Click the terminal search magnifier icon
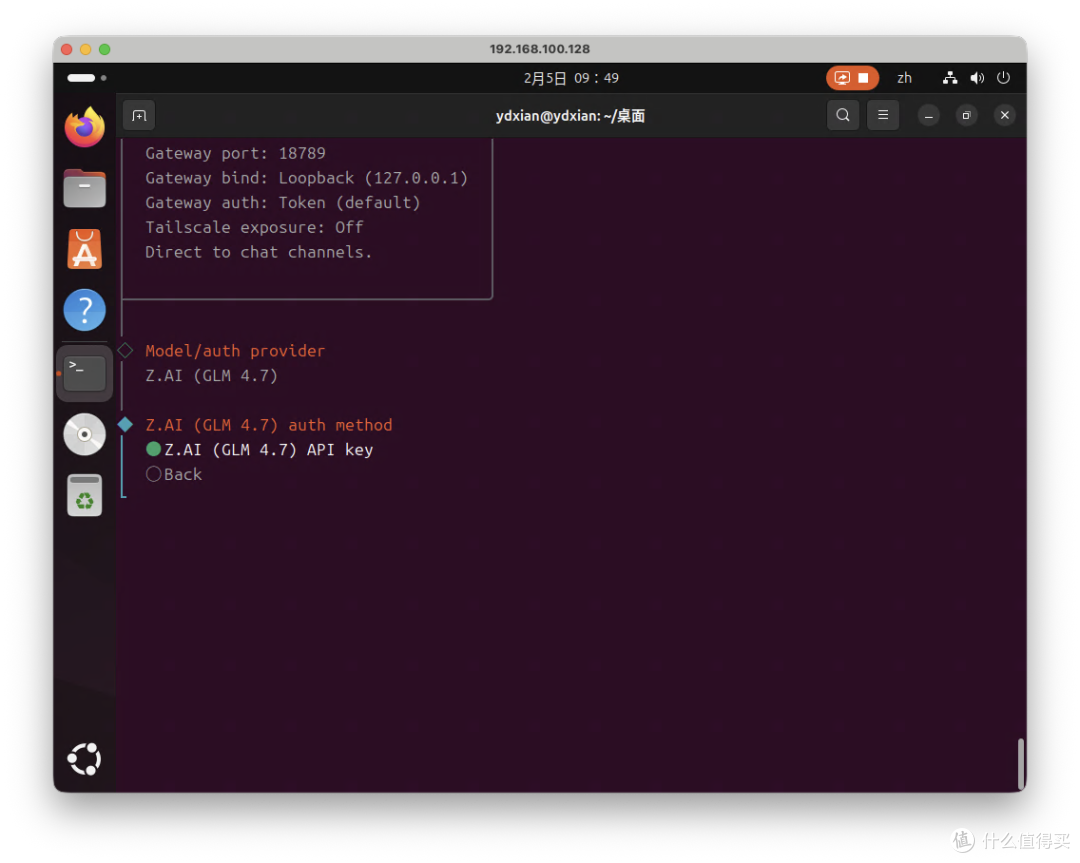 843,115
